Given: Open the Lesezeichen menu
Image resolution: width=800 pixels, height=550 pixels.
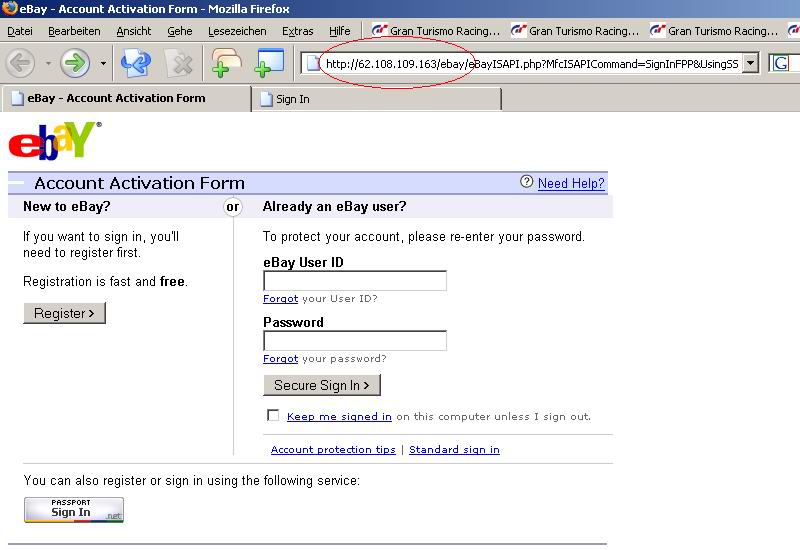Looking at the screenshot, I should (x=237, y=31).
